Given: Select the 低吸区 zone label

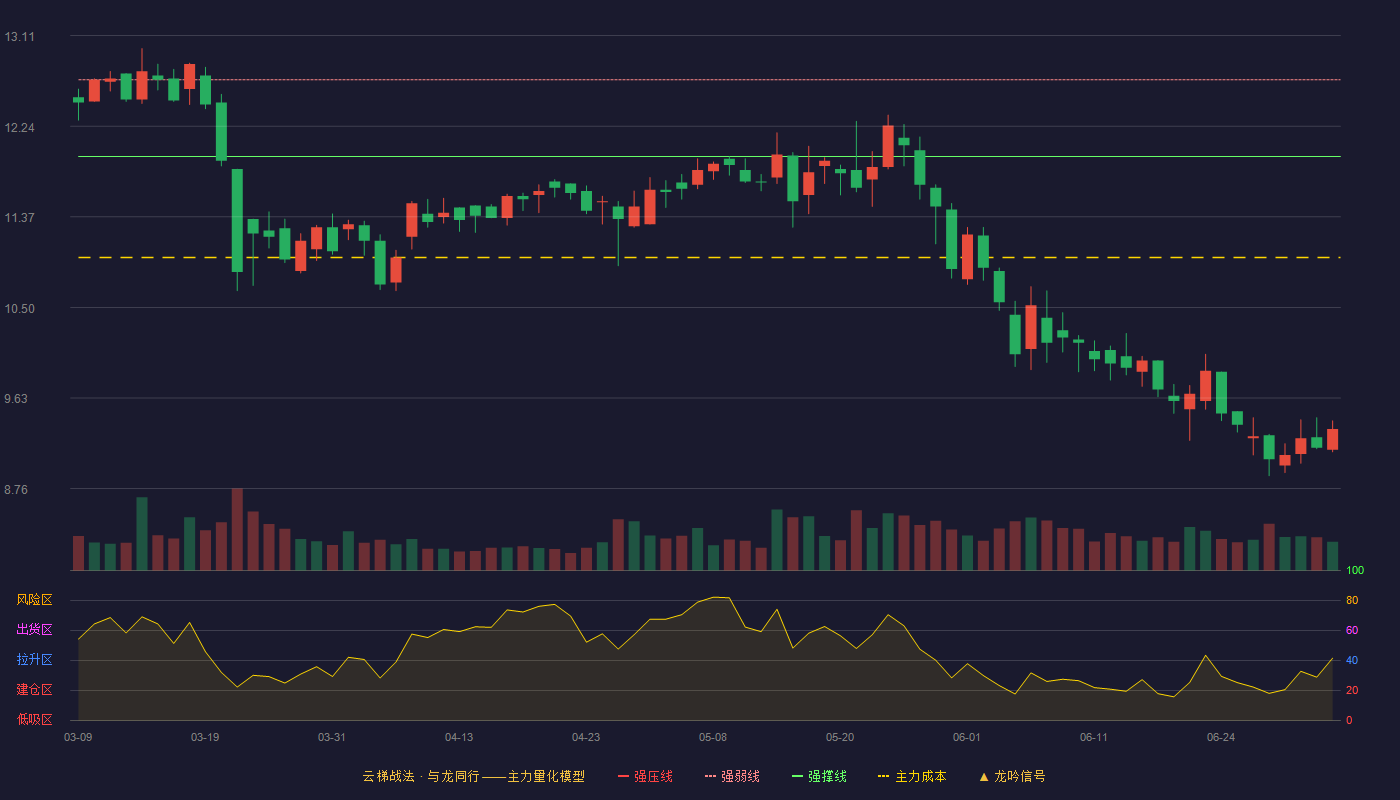Looking at the screenshot, I should pos(34,720).
